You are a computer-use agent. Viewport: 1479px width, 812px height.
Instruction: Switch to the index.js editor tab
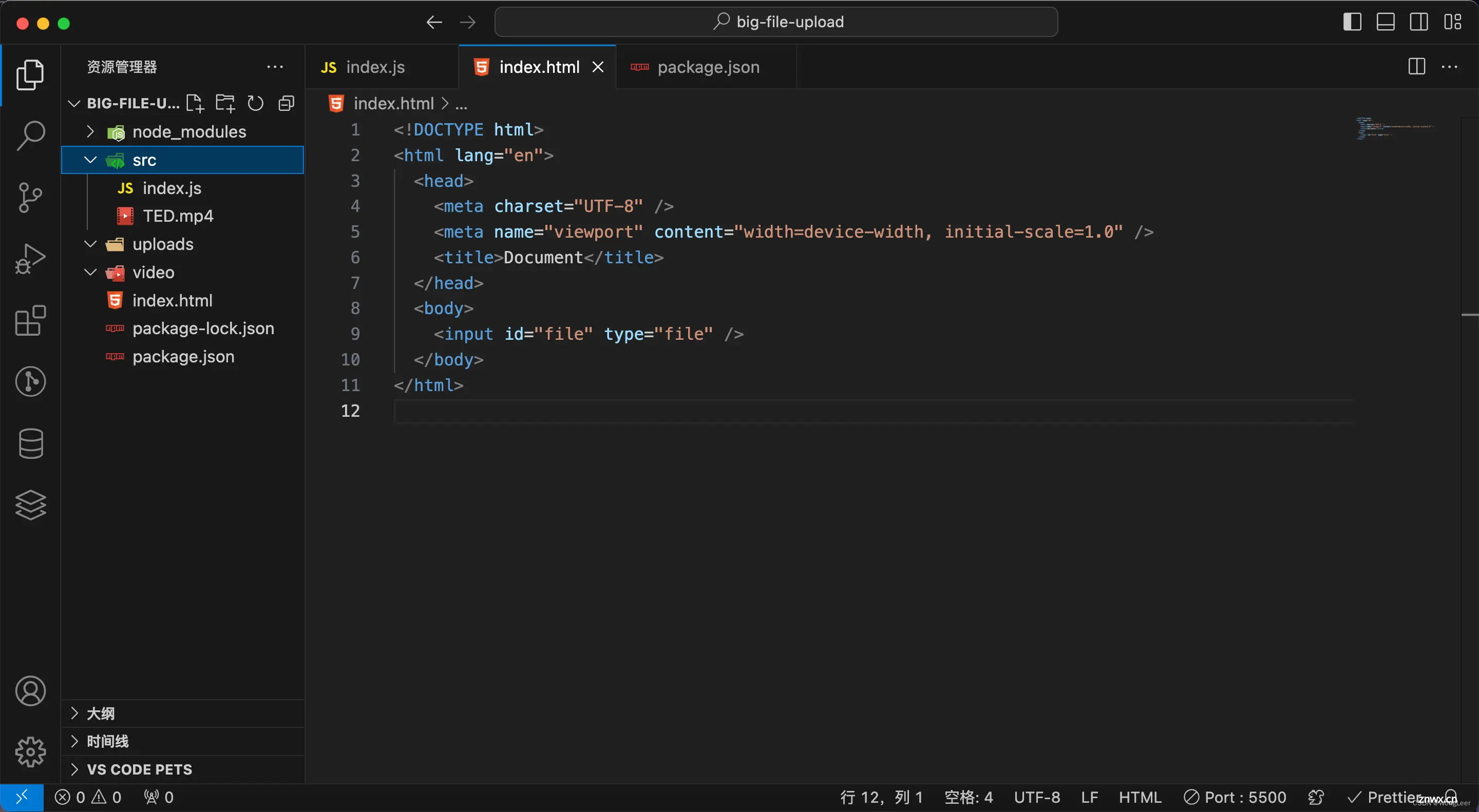coord(381,67)
